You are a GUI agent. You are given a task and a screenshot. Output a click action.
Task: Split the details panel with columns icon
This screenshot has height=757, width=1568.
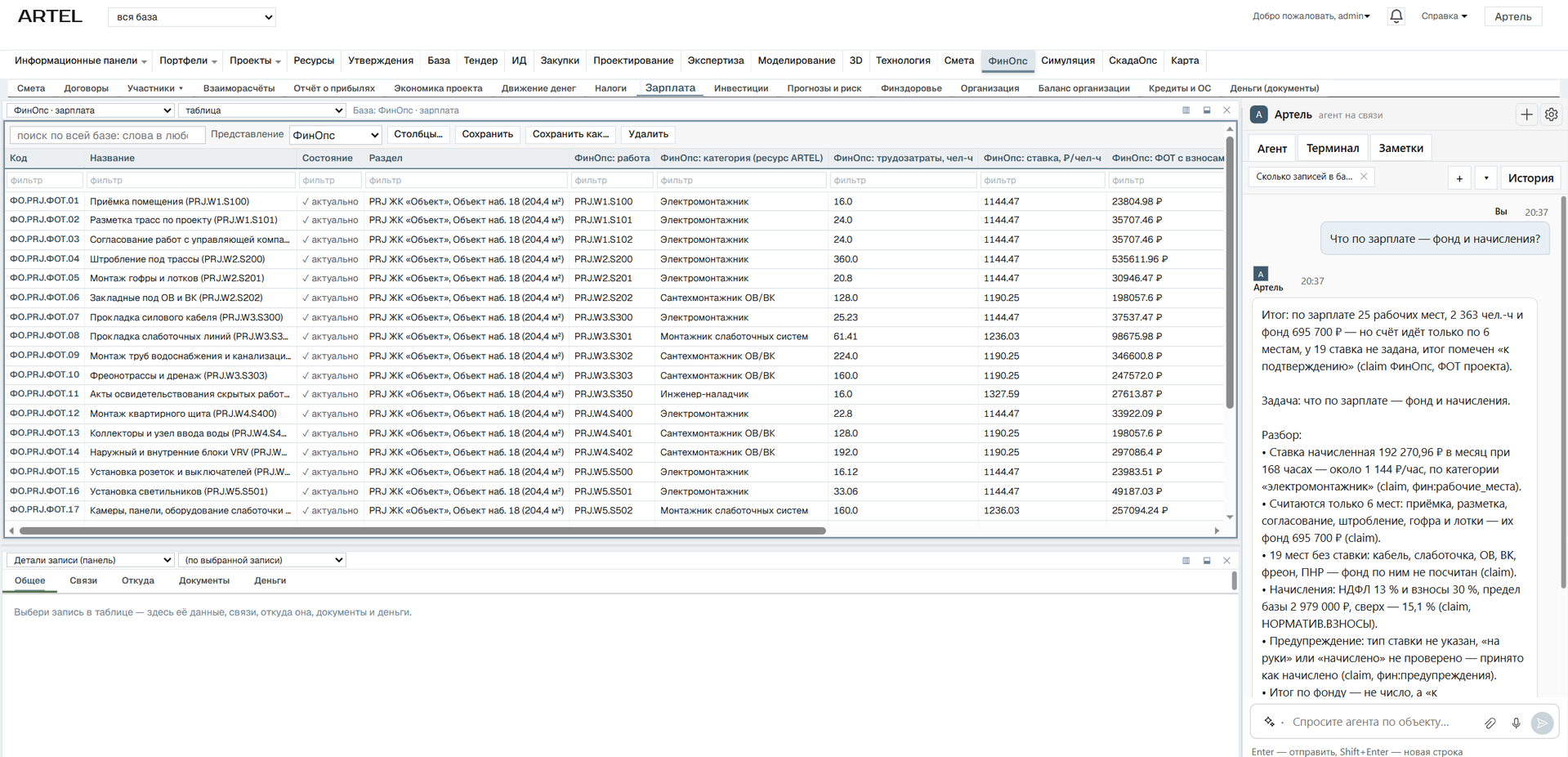1186,561
